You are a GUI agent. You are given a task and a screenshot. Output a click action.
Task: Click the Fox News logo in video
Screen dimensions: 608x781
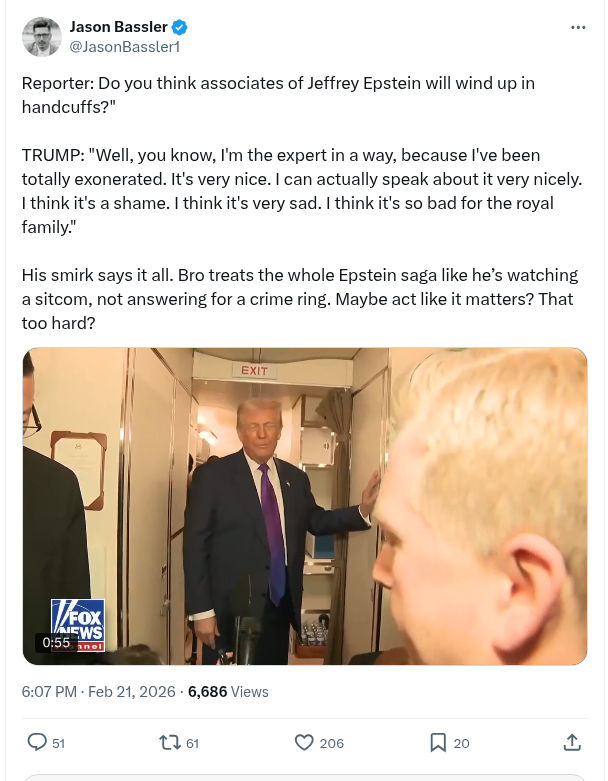(78, 625)
